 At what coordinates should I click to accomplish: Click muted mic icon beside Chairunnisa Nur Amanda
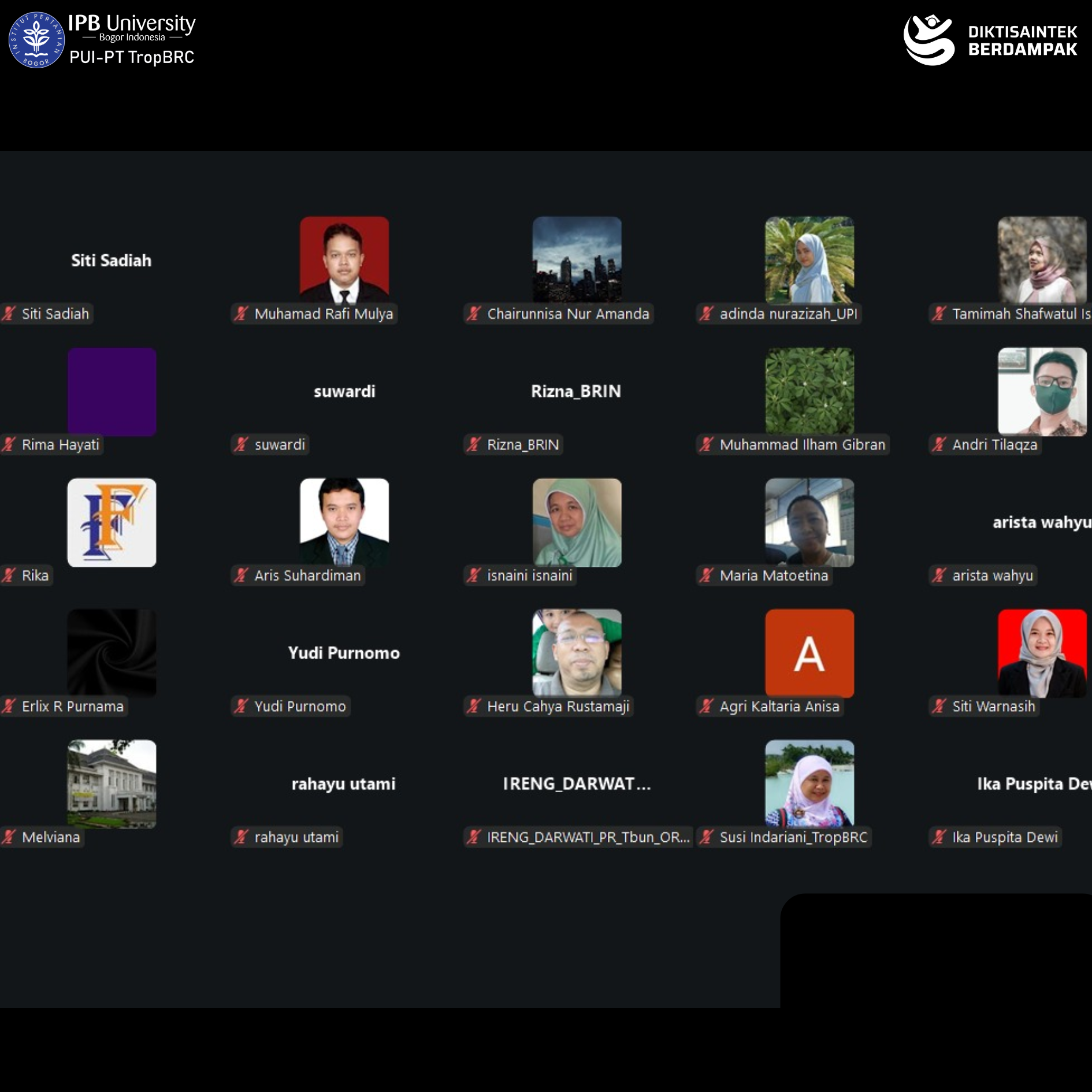click(x=474, y=314)
